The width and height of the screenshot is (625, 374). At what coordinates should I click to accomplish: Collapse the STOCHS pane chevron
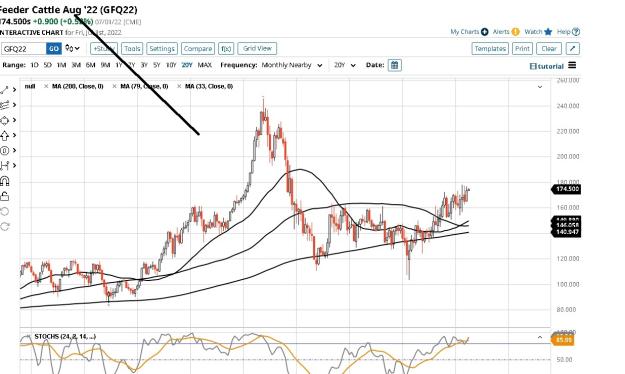coord(540,337)
